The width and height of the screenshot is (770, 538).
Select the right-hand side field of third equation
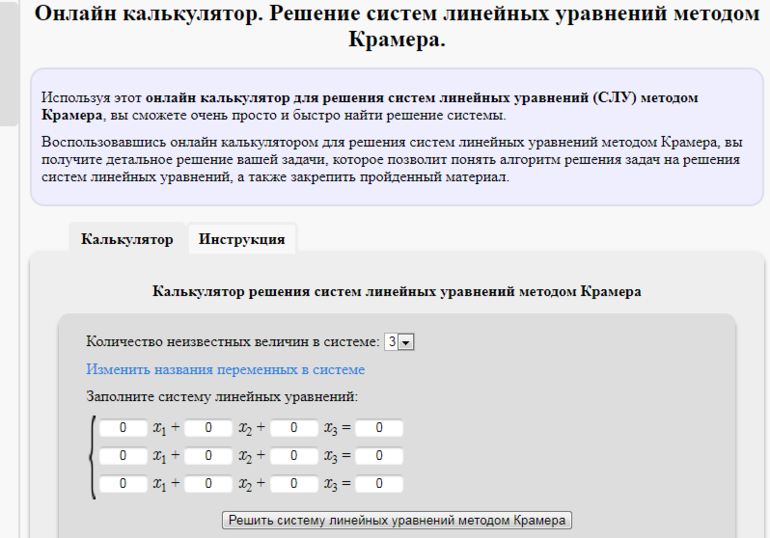click(x=379, y=484)
